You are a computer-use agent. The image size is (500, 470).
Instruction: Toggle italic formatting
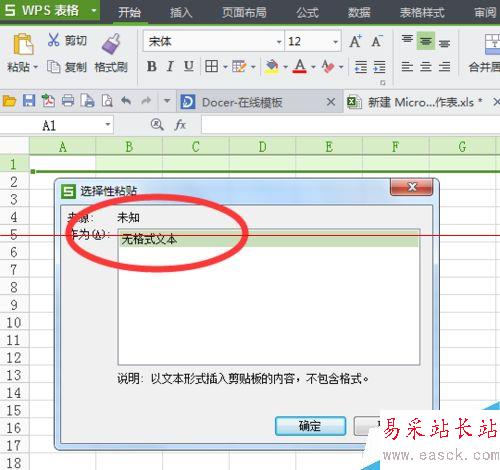(x=170, y=66)
